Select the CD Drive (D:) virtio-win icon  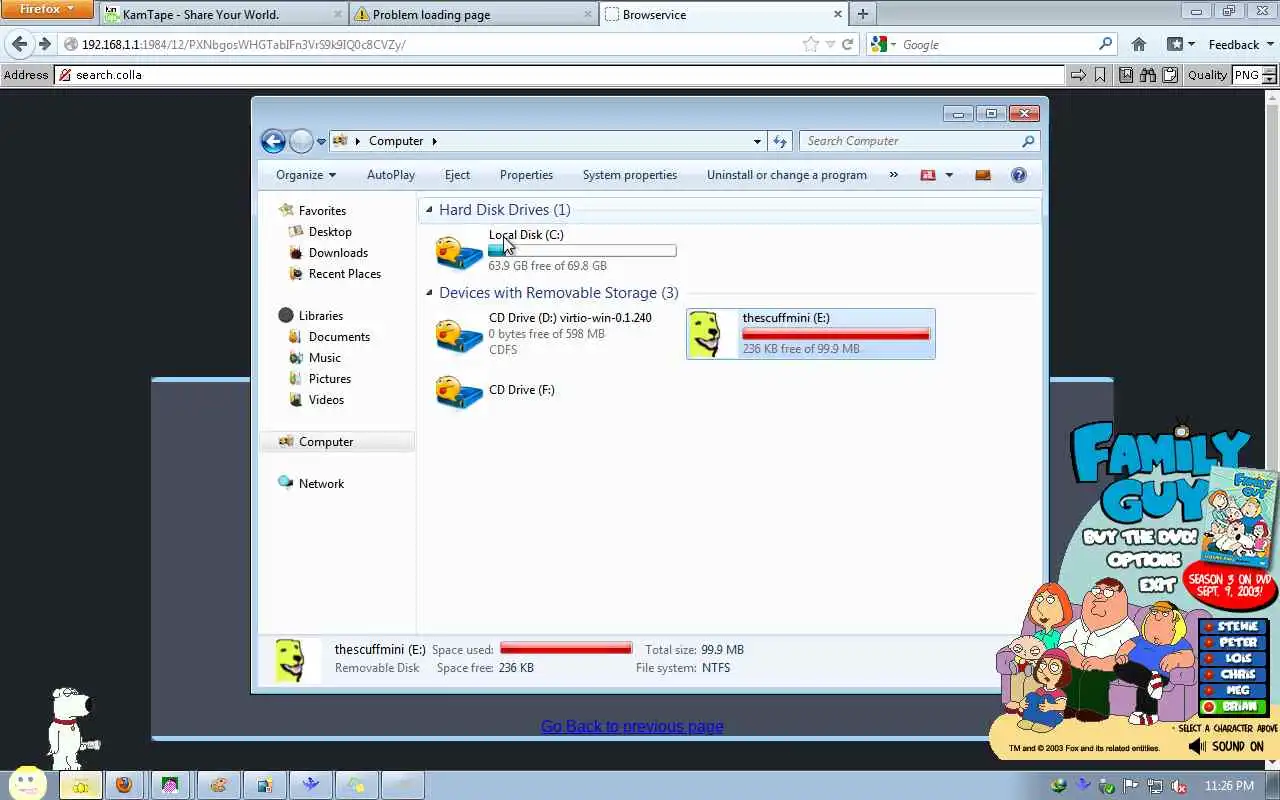(459, 334)
